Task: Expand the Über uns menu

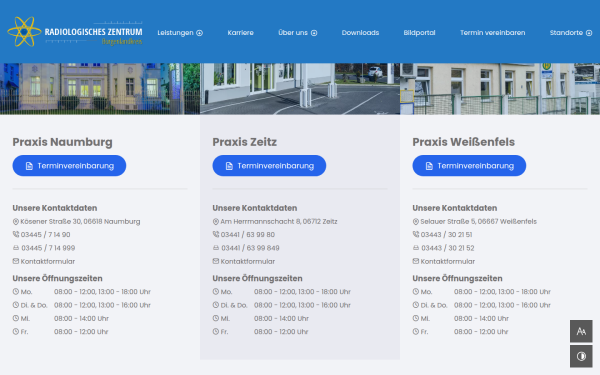Action: pos(297,33)
